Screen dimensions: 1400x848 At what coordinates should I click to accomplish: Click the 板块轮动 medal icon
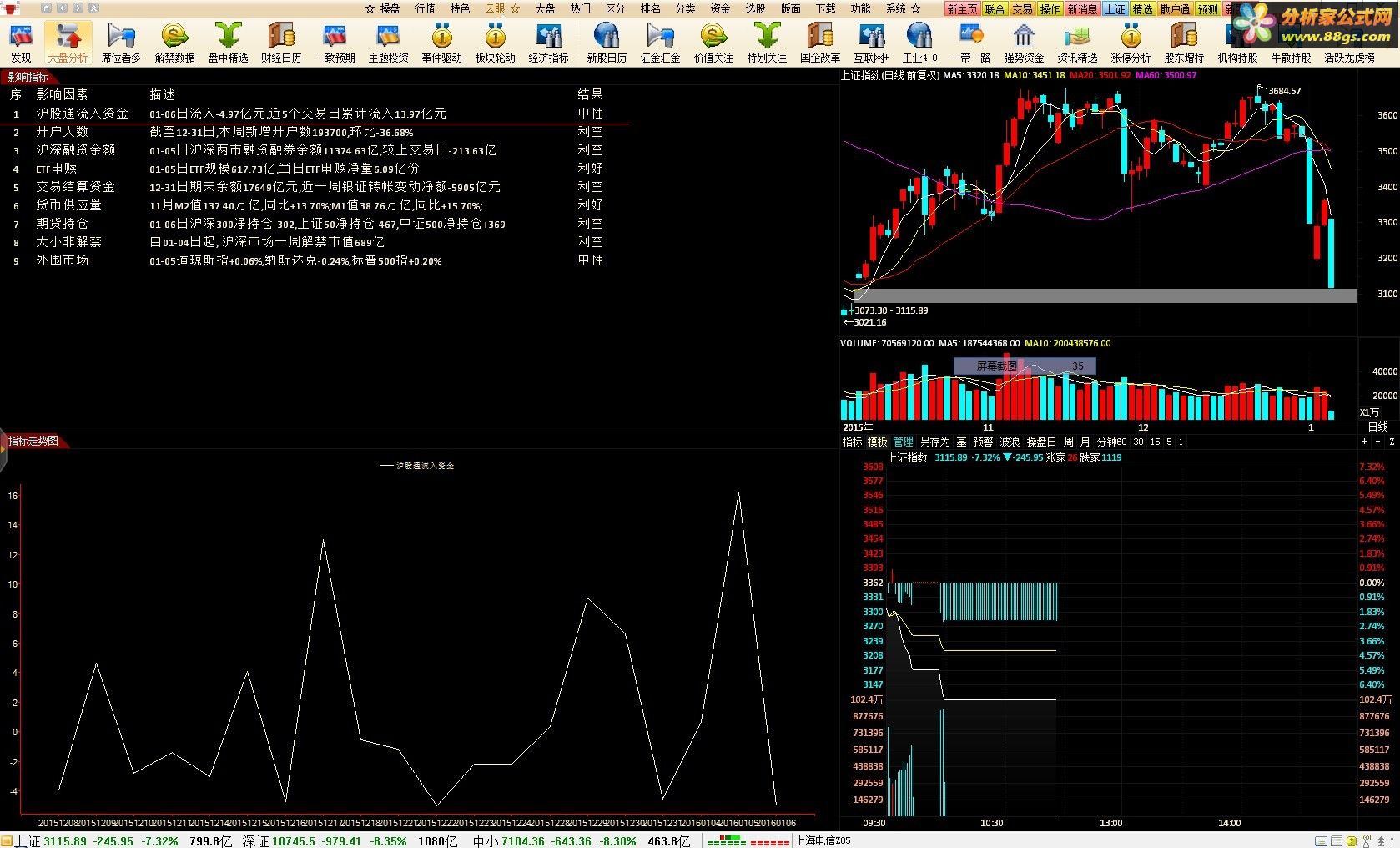(495, 43)
